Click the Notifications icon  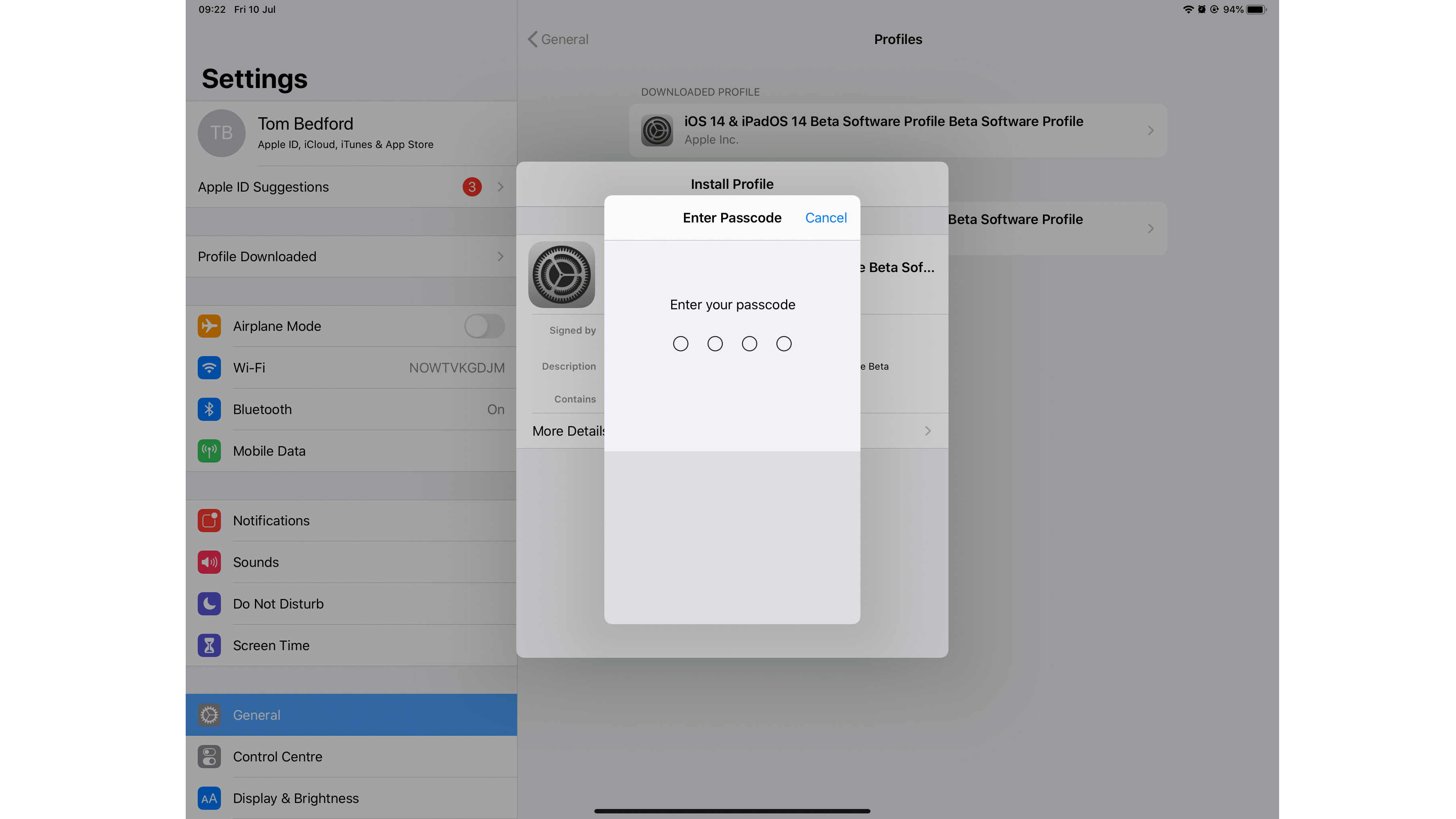click(x=209, y=520)
